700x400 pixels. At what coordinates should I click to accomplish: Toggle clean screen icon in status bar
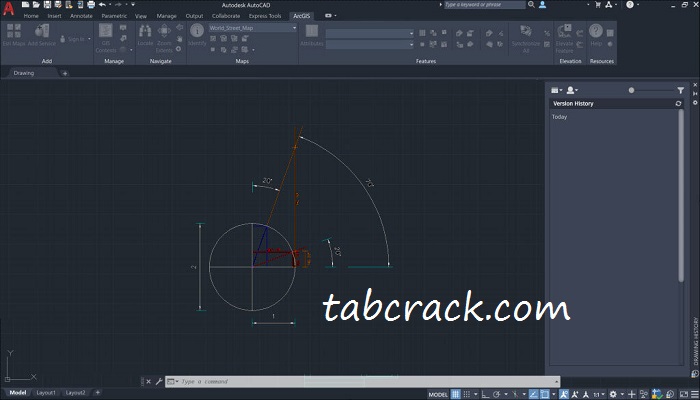coord(683,394)
